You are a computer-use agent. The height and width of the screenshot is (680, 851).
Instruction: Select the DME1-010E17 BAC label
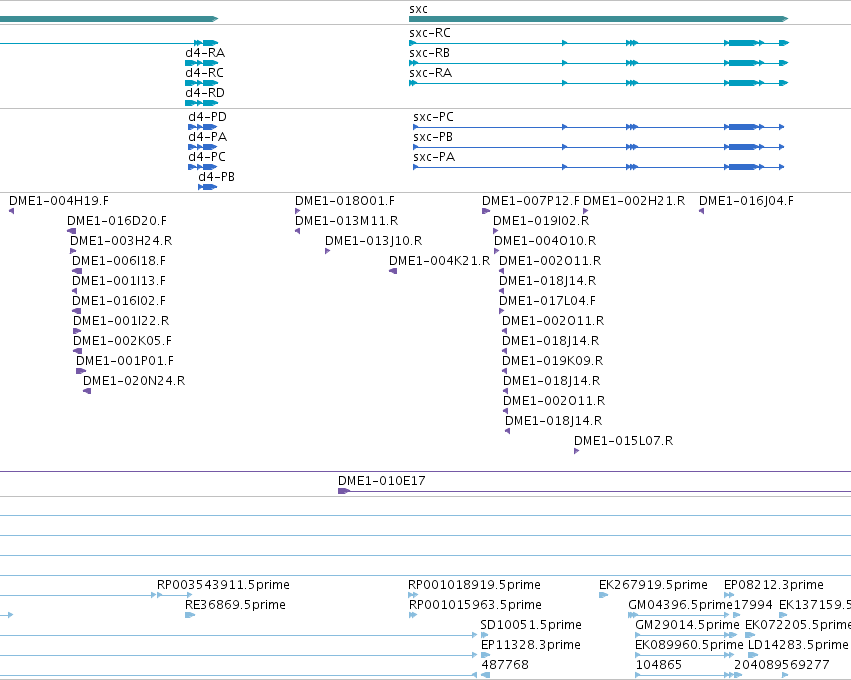point(382,481)
